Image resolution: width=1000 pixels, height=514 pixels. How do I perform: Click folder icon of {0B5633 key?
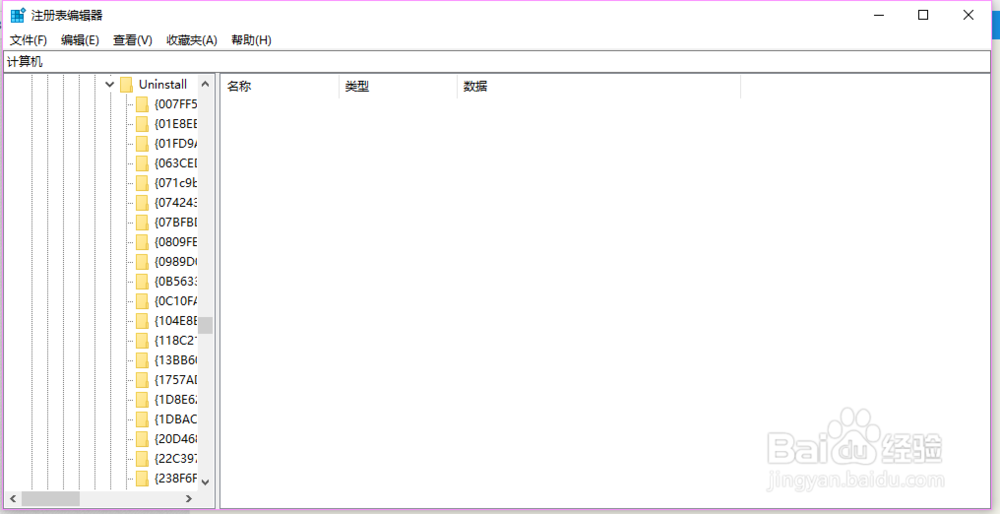(x=142, y=281)
